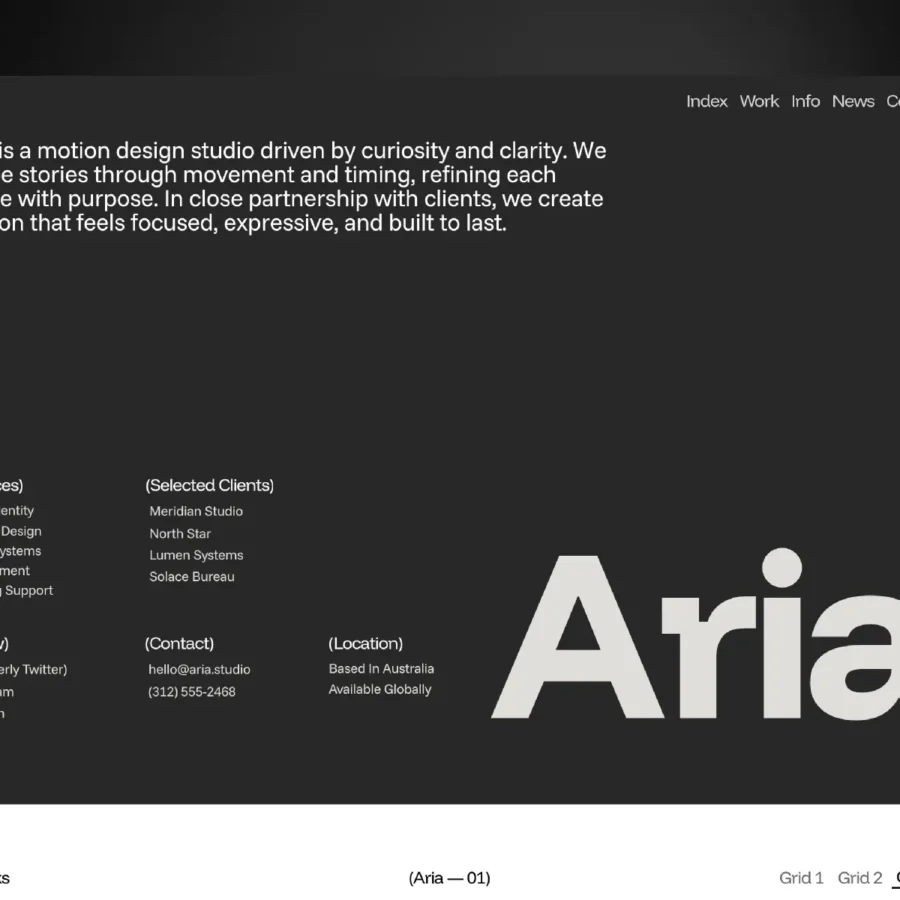Click the studio description paragraph
This screenshot has height=900, width=900.
click(303, 187)
